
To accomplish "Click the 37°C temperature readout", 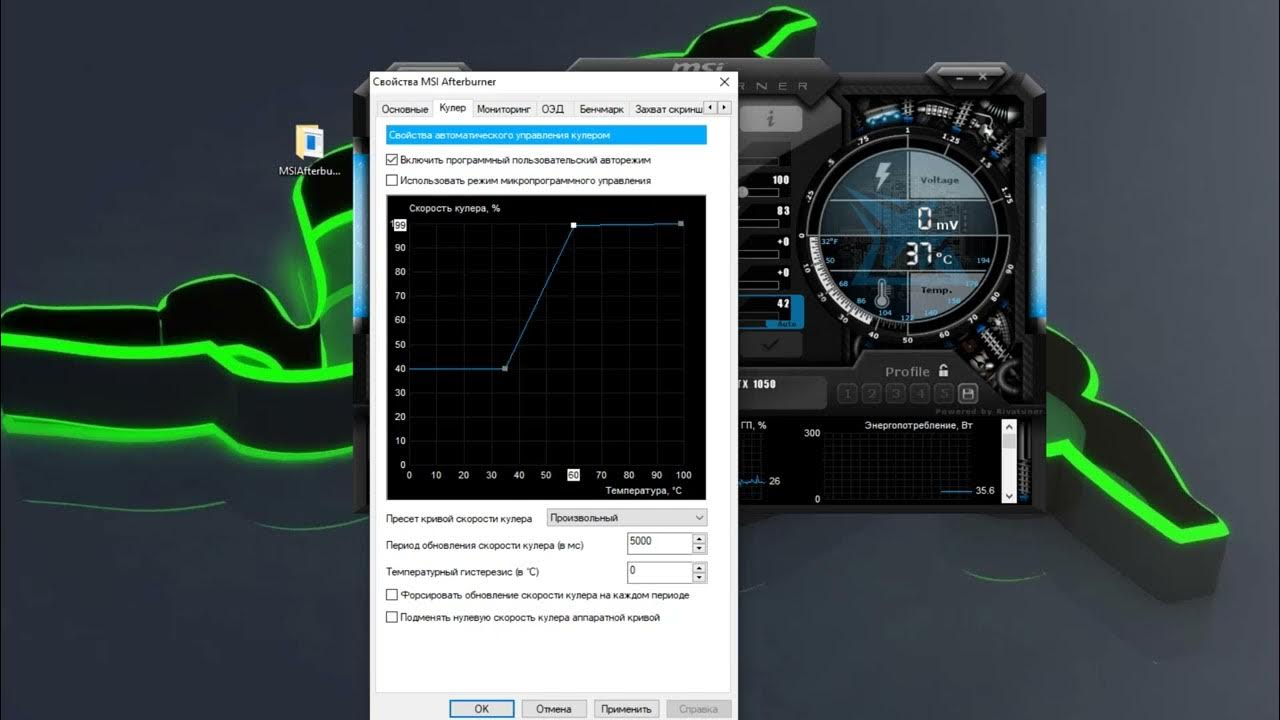I will point(931,254).
